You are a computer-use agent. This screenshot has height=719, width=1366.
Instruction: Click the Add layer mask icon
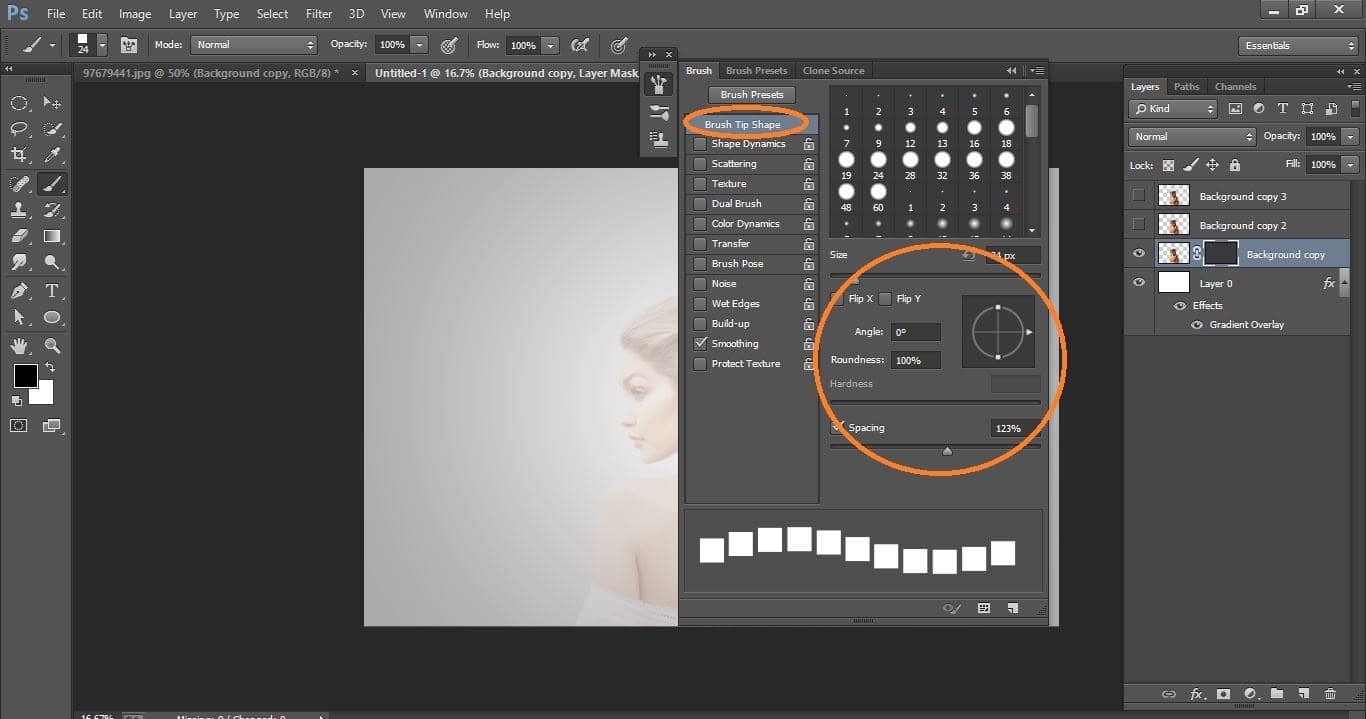click(1224, 693)
